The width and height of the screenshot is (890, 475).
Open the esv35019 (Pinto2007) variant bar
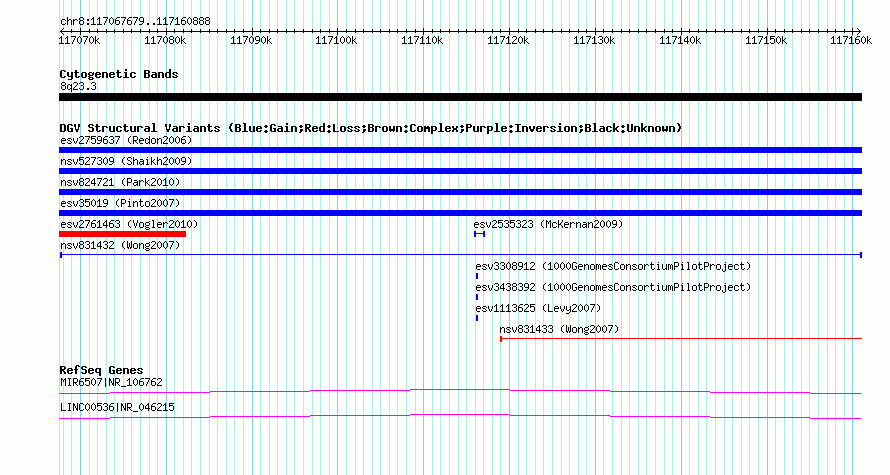coord(460,213)
